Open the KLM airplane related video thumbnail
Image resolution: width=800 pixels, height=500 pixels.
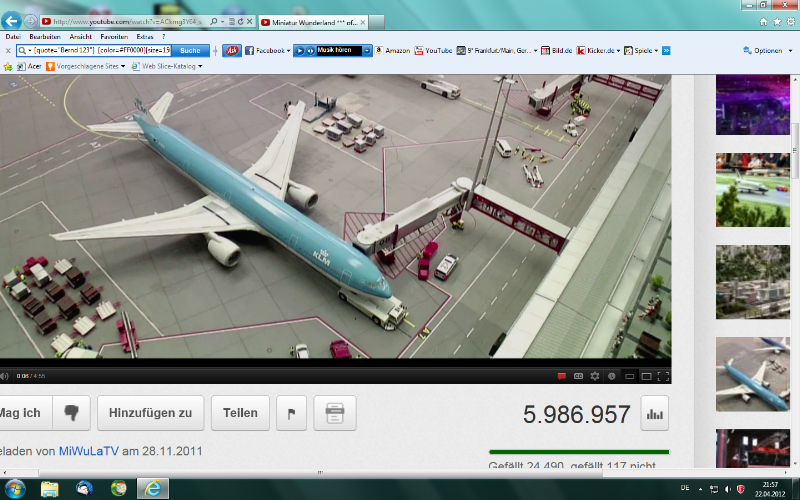pos(752,373)
